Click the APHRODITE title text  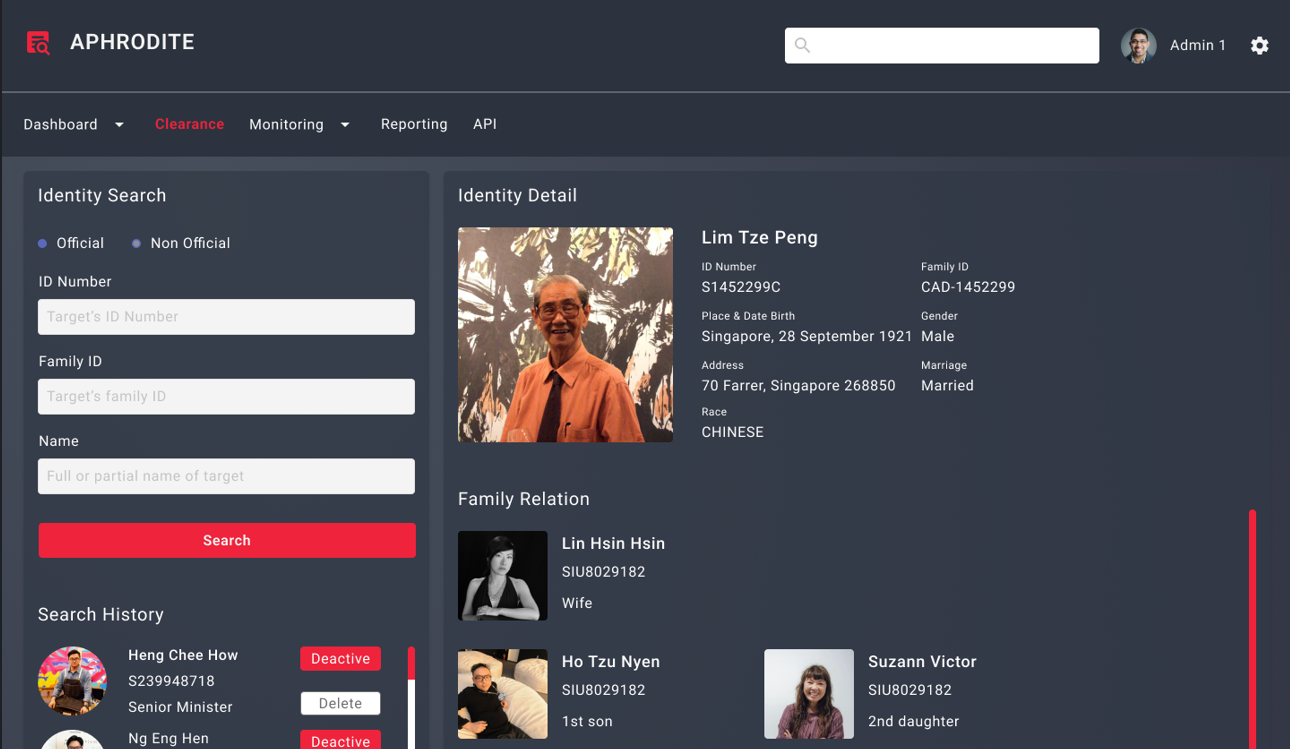coord(132,42)
